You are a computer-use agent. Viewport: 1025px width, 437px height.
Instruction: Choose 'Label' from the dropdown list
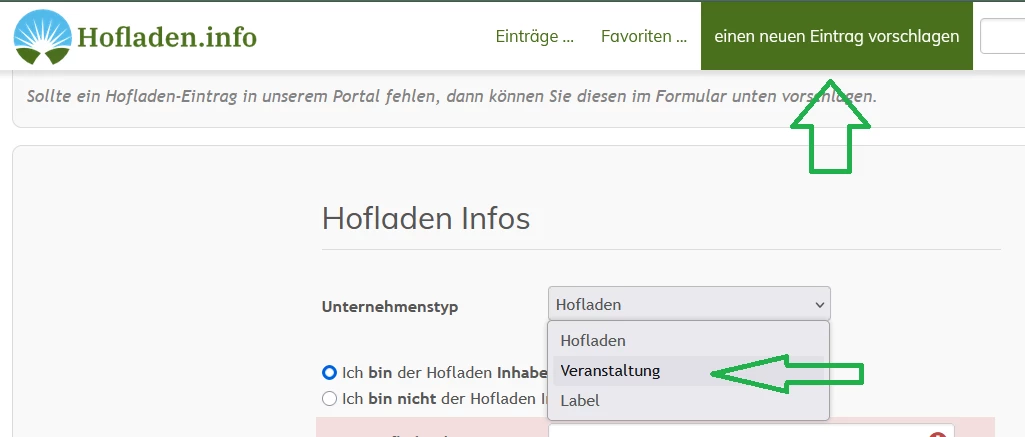pyautogui.click(x=580, y=401)
